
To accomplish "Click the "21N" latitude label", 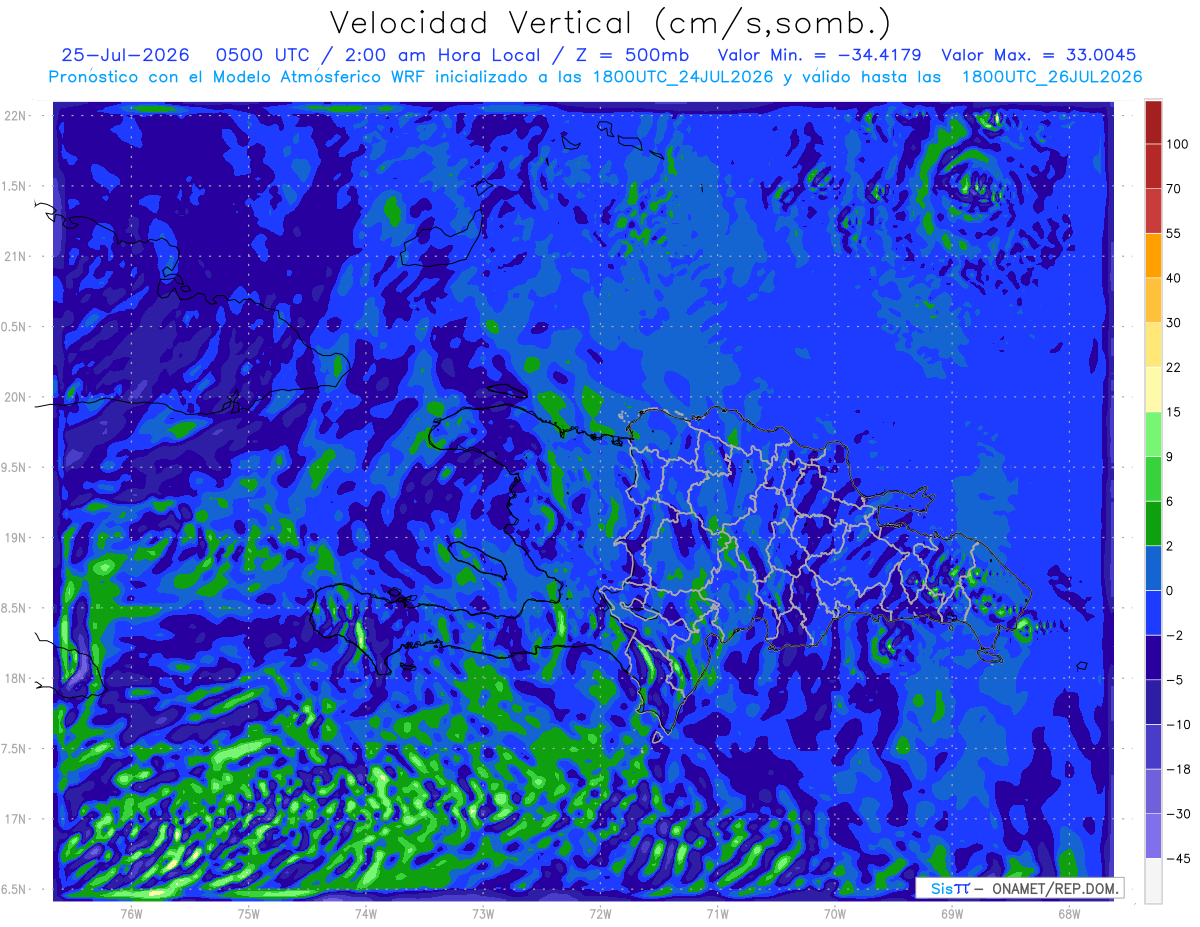I will [14, 256].
